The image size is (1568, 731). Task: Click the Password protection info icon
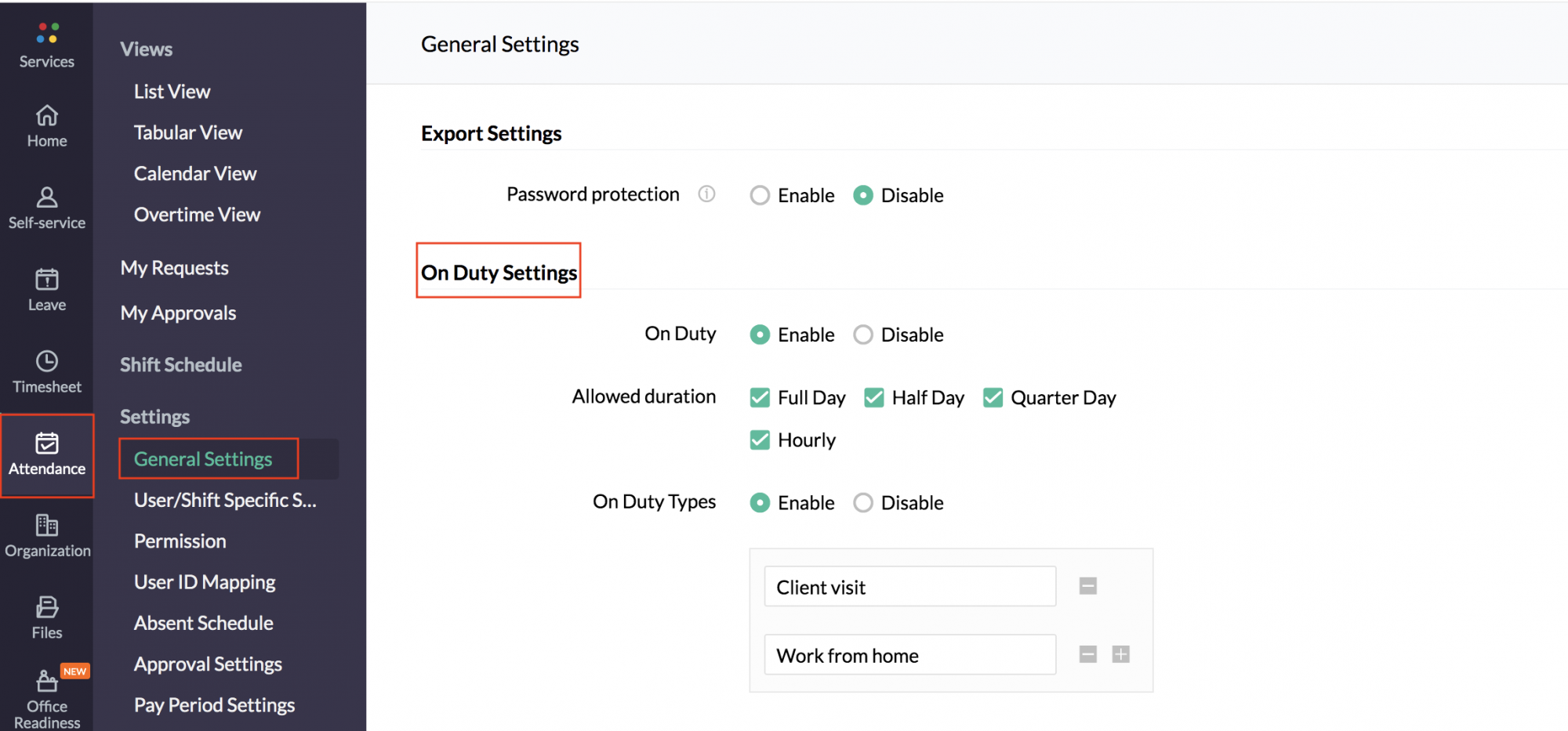click(706, 194)
